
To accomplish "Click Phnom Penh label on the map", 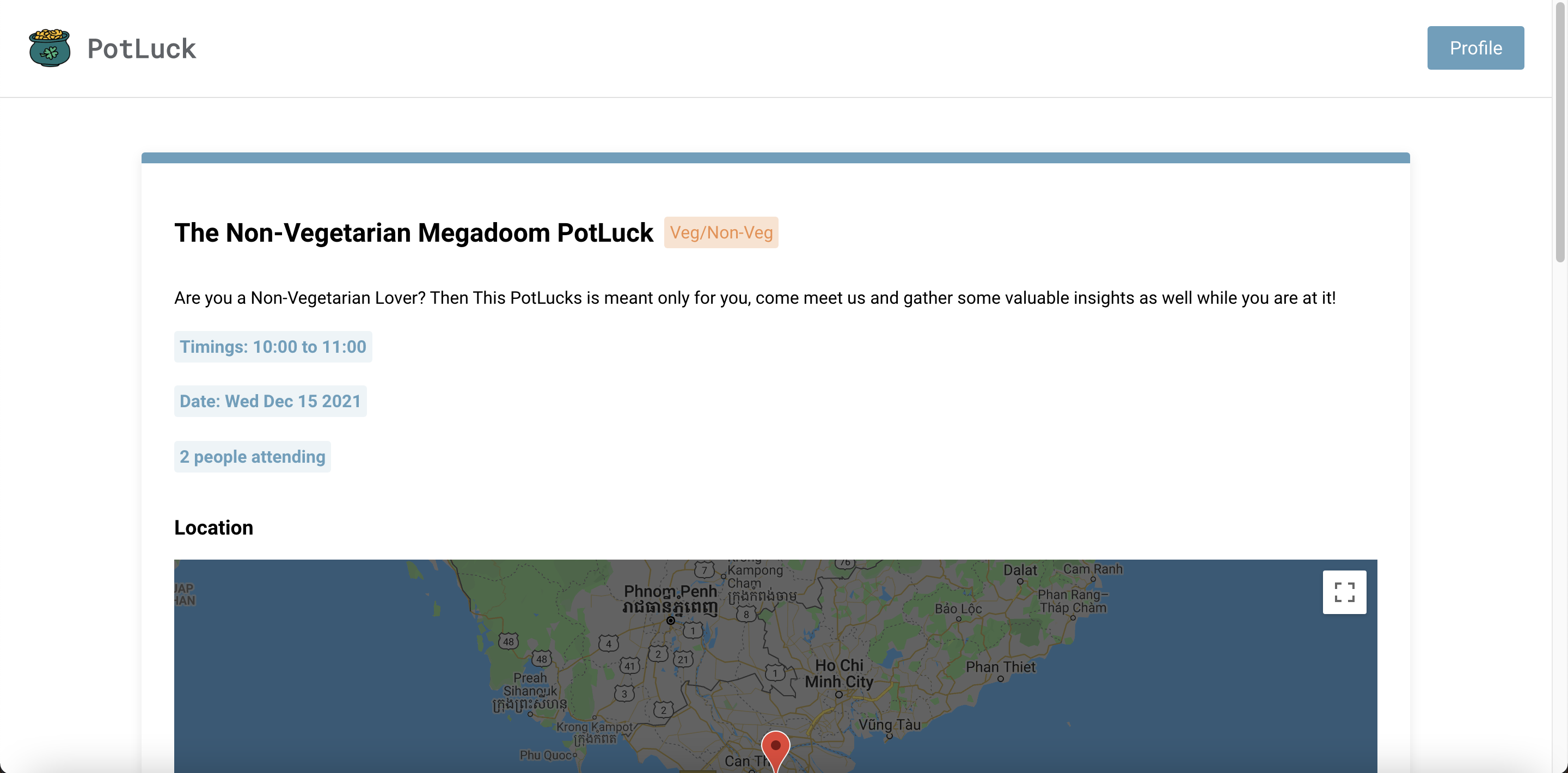I will click(x=670, y=591).
